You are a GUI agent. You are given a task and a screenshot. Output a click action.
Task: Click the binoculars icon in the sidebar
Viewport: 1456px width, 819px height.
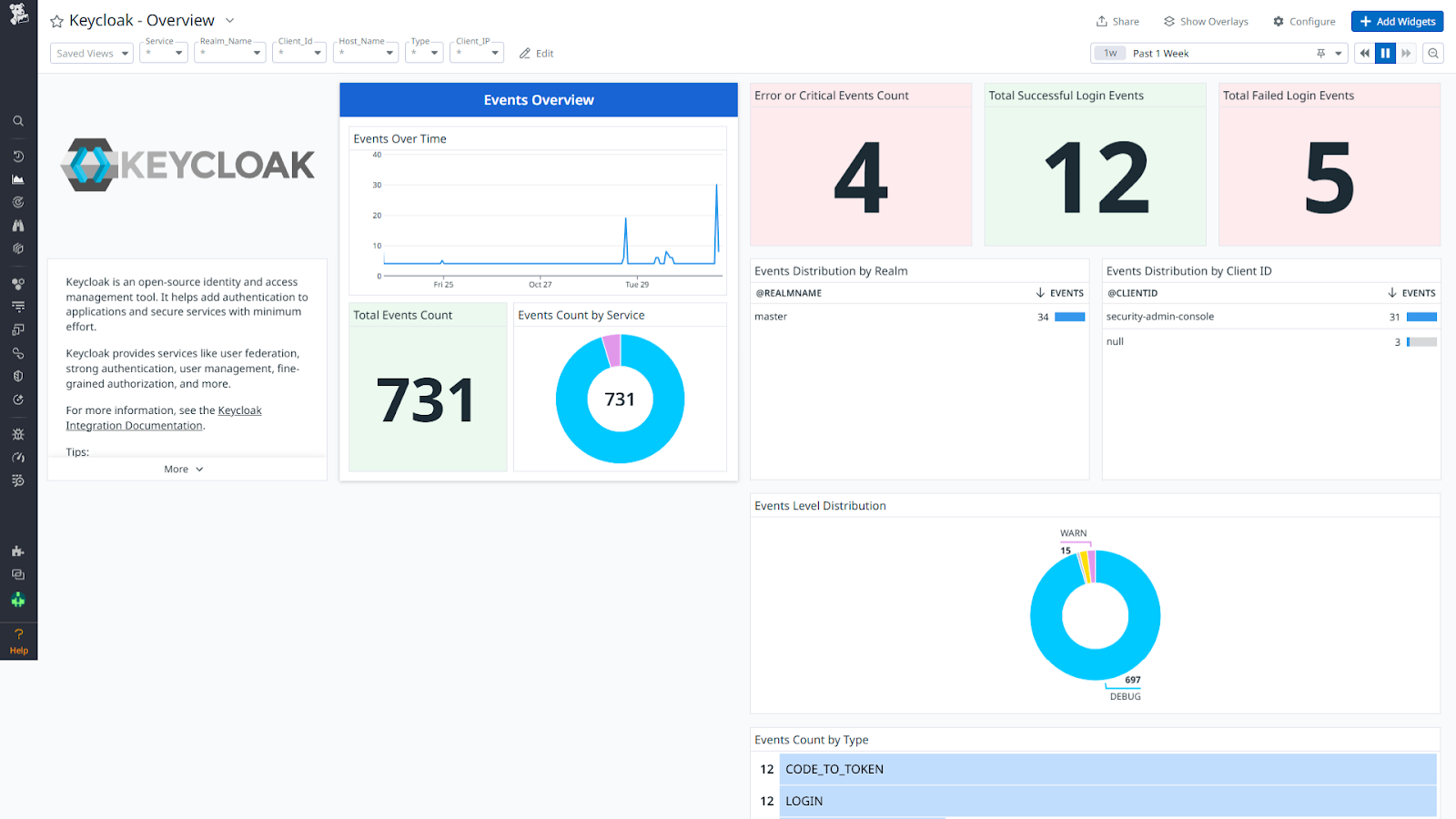click(x=18, y=225)
